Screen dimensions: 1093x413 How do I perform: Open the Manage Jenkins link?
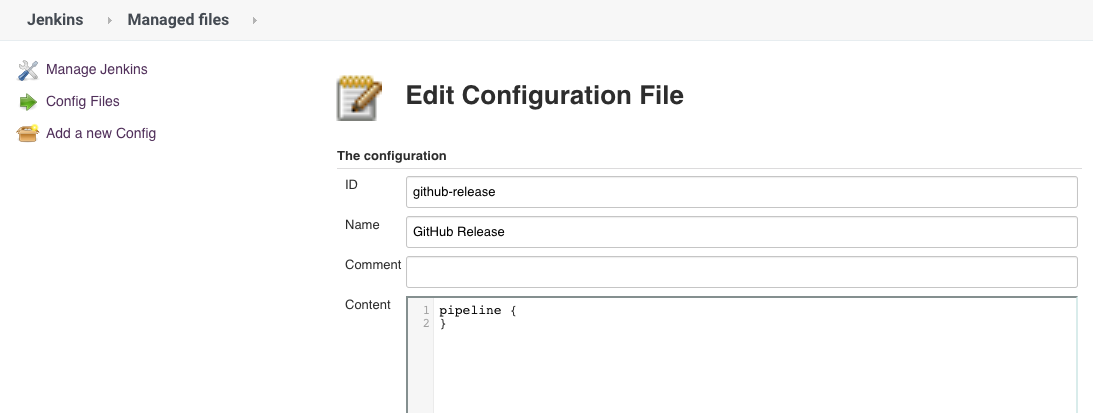(x=96, y=69)
